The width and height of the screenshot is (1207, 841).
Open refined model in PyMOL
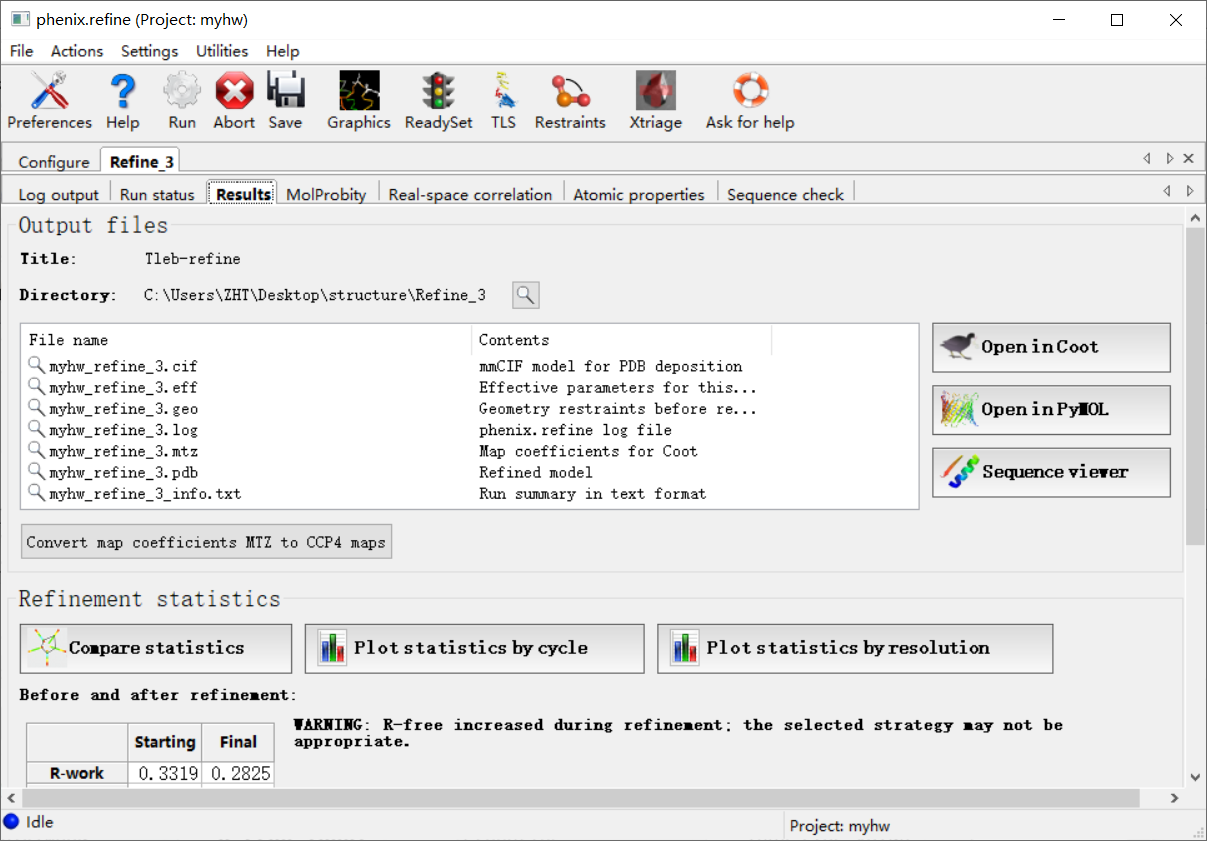[x=1051, y=410]
